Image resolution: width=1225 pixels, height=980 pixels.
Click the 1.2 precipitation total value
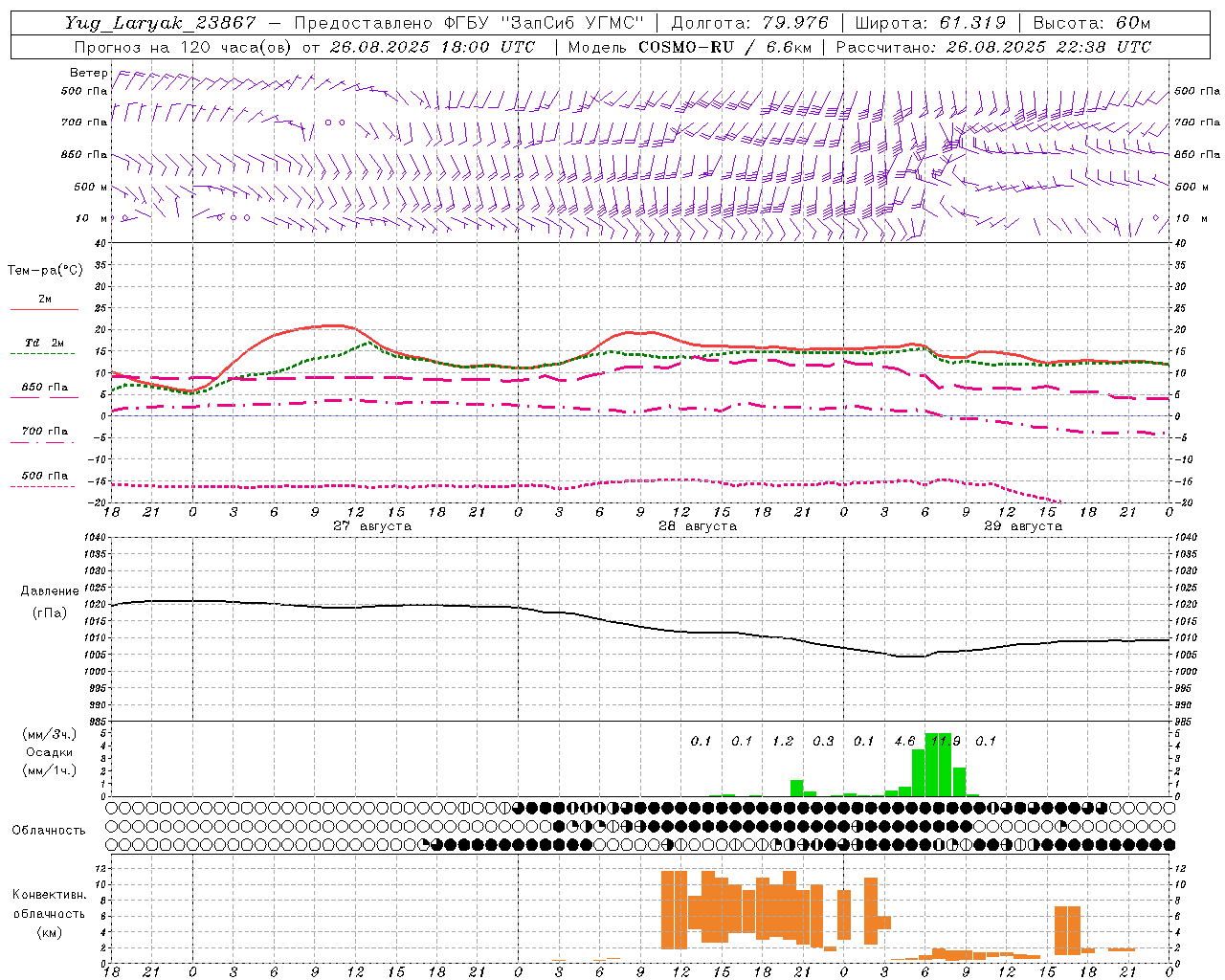tap(783, 741)
